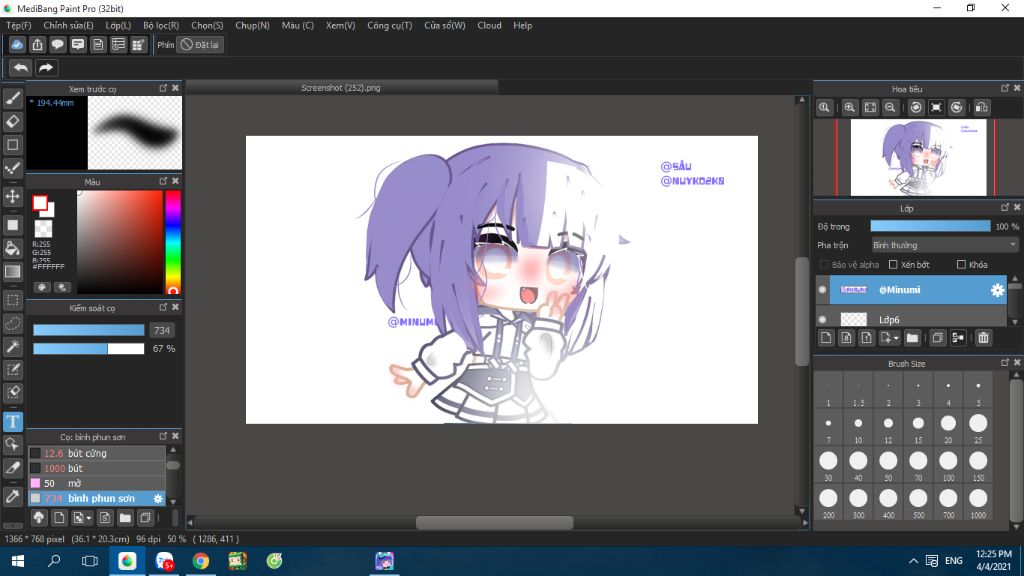Click the cloud save icon in toolbar
This screenshot has height=576, width=1024.
point(17,44)
